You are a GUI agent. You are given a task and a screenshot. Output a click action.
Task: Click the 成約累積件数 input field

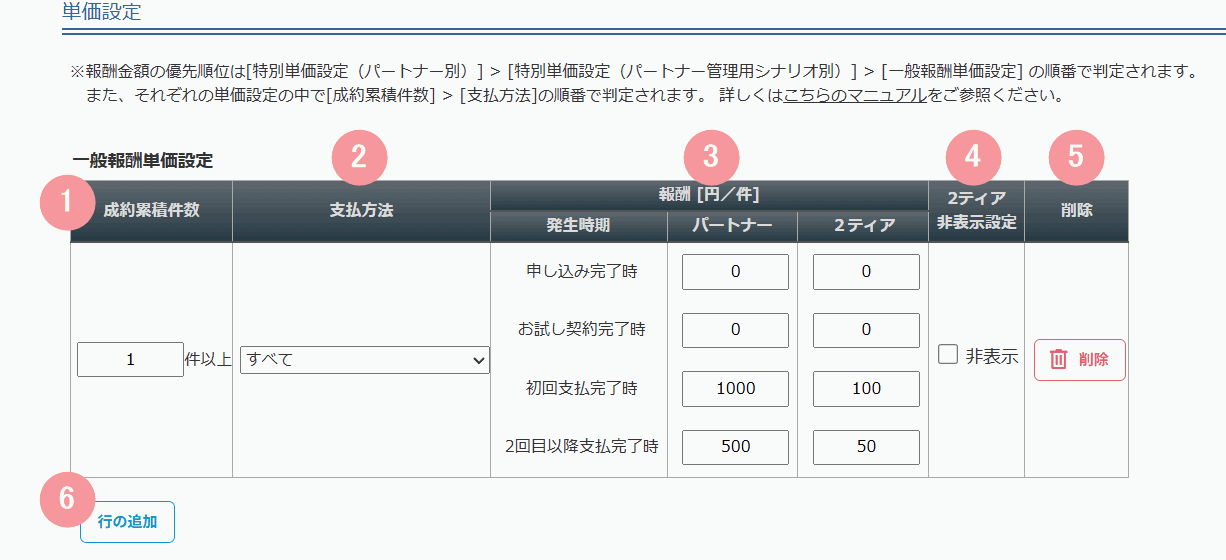[130, 360]
